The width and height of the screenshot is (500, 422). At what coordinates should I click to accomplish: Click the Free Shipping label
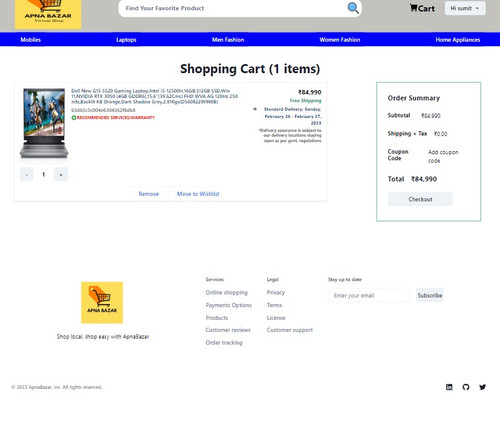click(305, 100)
